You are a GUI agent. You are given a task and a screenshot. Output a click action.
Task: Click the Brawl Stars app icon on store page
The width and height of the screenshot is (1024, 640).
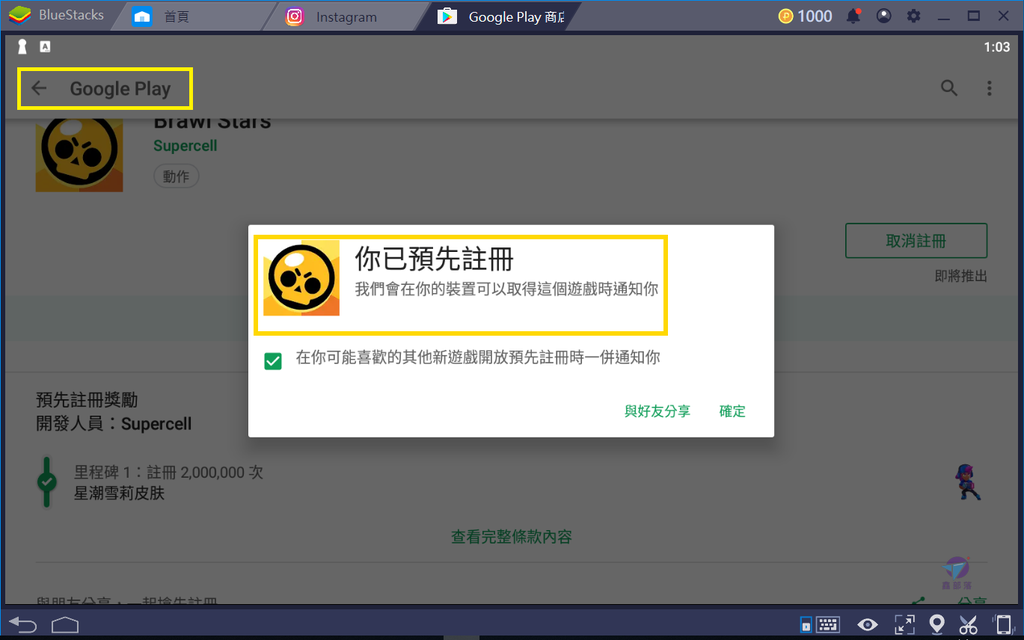coord(79,155)
